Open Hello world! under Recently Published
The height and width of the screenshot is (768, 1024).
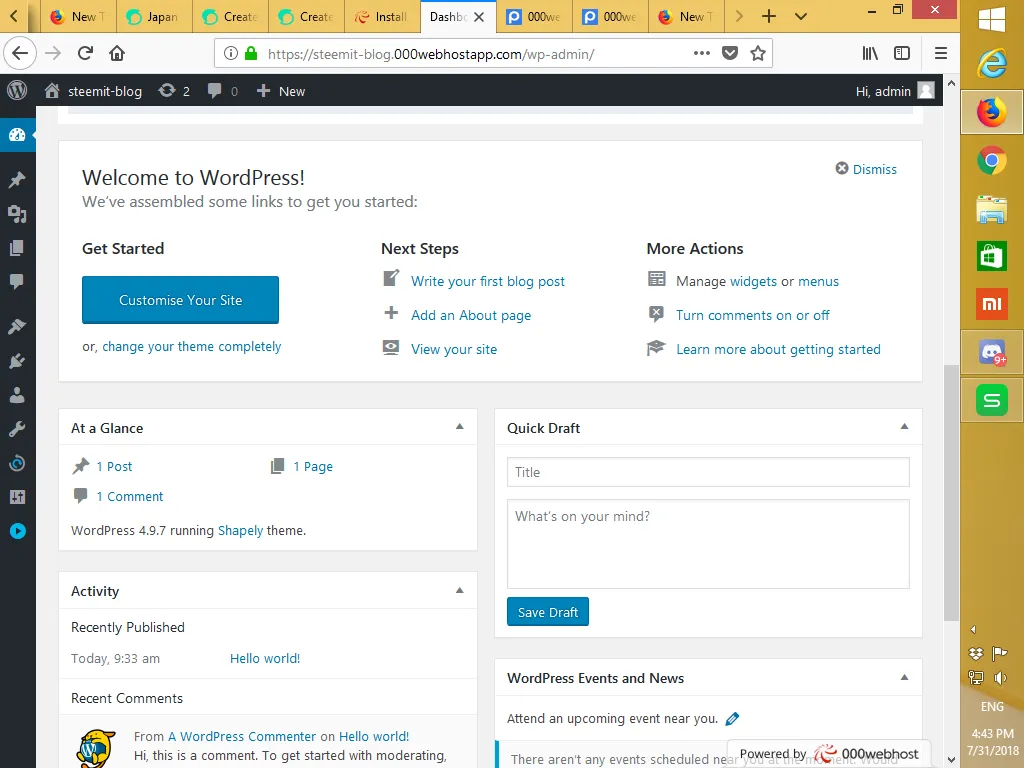click(264, 658)
